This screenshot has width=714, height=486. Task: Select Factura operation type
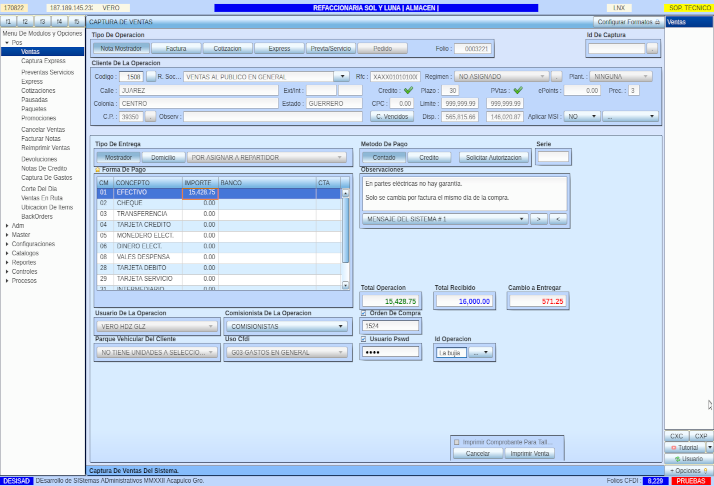[x=176, y=48]
